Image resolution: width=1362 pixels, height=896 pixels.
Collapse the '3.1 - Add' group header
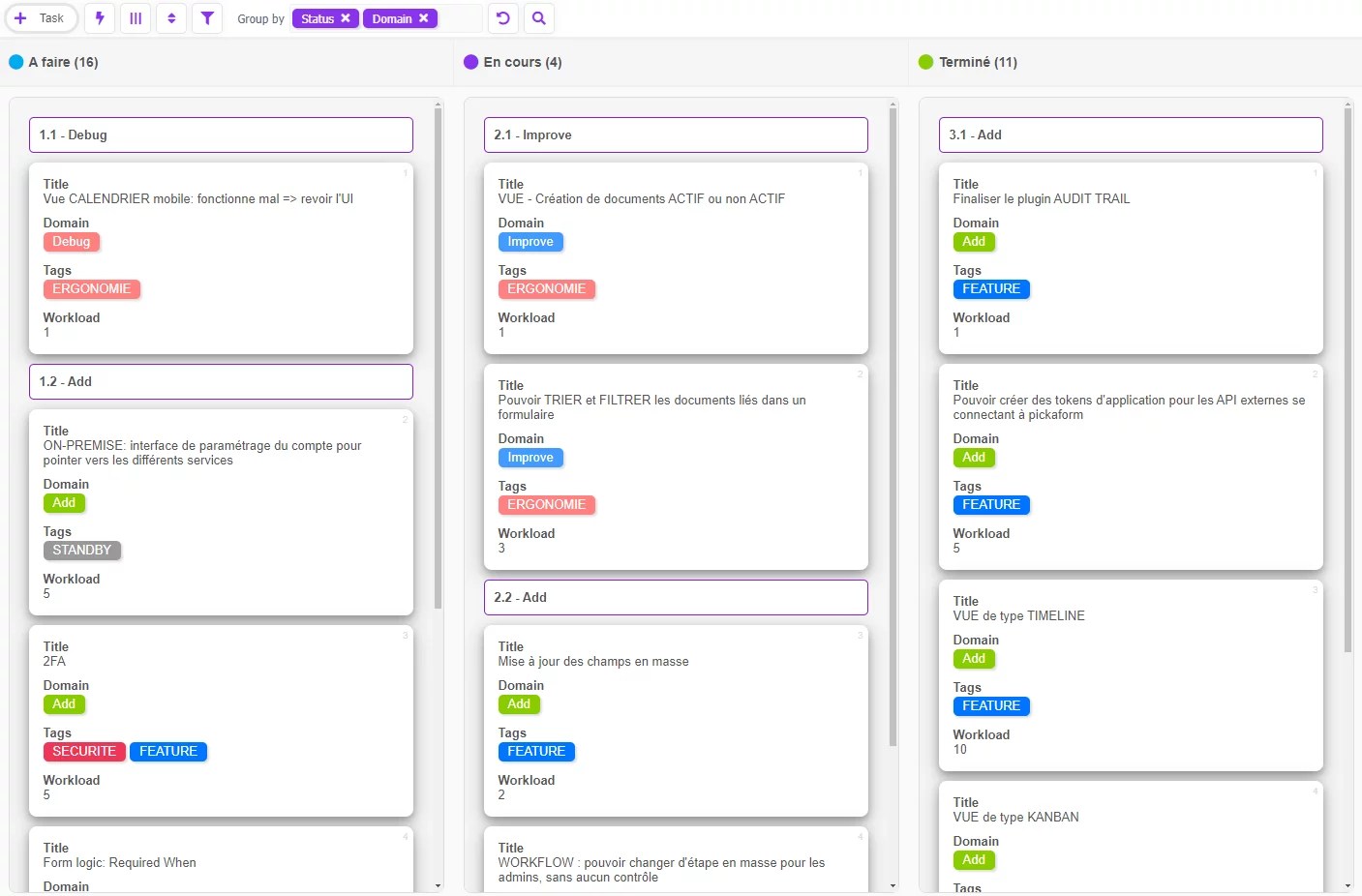click(x=1130, y=134)
